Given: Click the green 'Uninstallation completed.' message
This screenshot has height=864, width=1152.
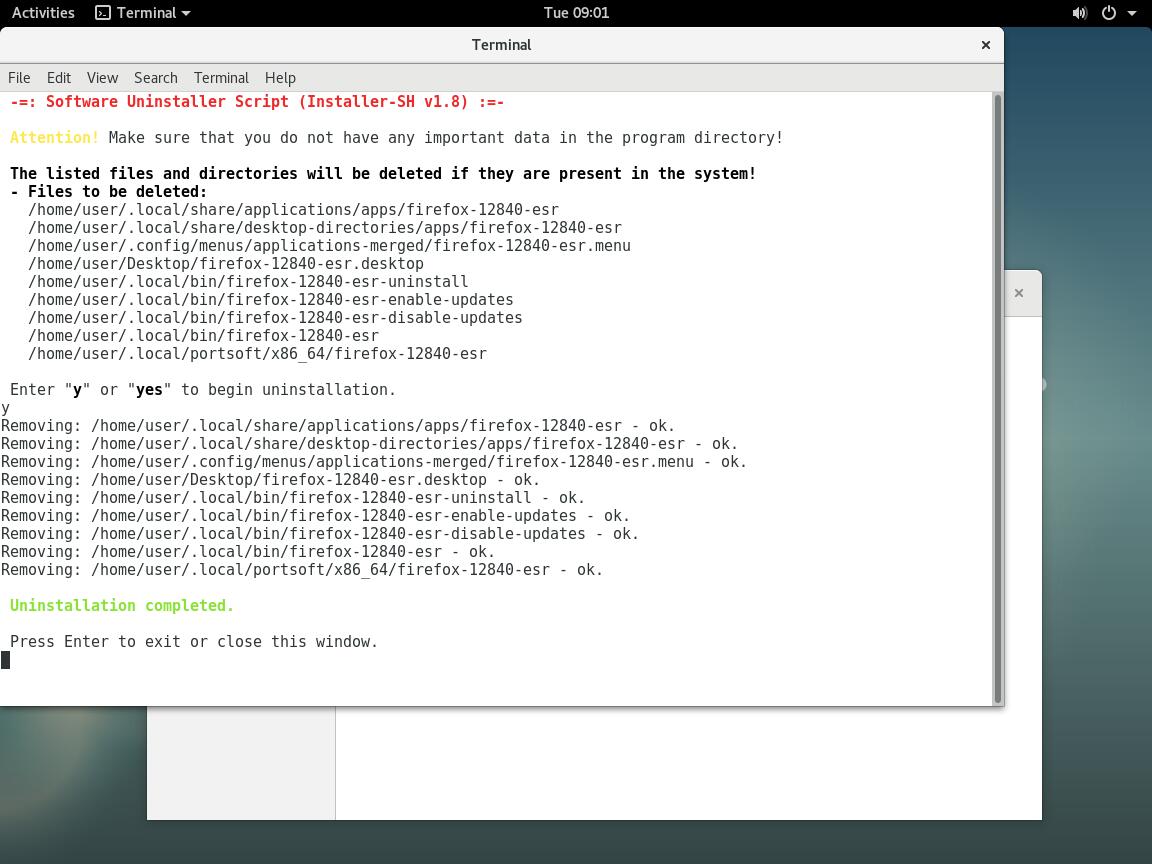Looking at the screenshot, I should click(122, 605).
